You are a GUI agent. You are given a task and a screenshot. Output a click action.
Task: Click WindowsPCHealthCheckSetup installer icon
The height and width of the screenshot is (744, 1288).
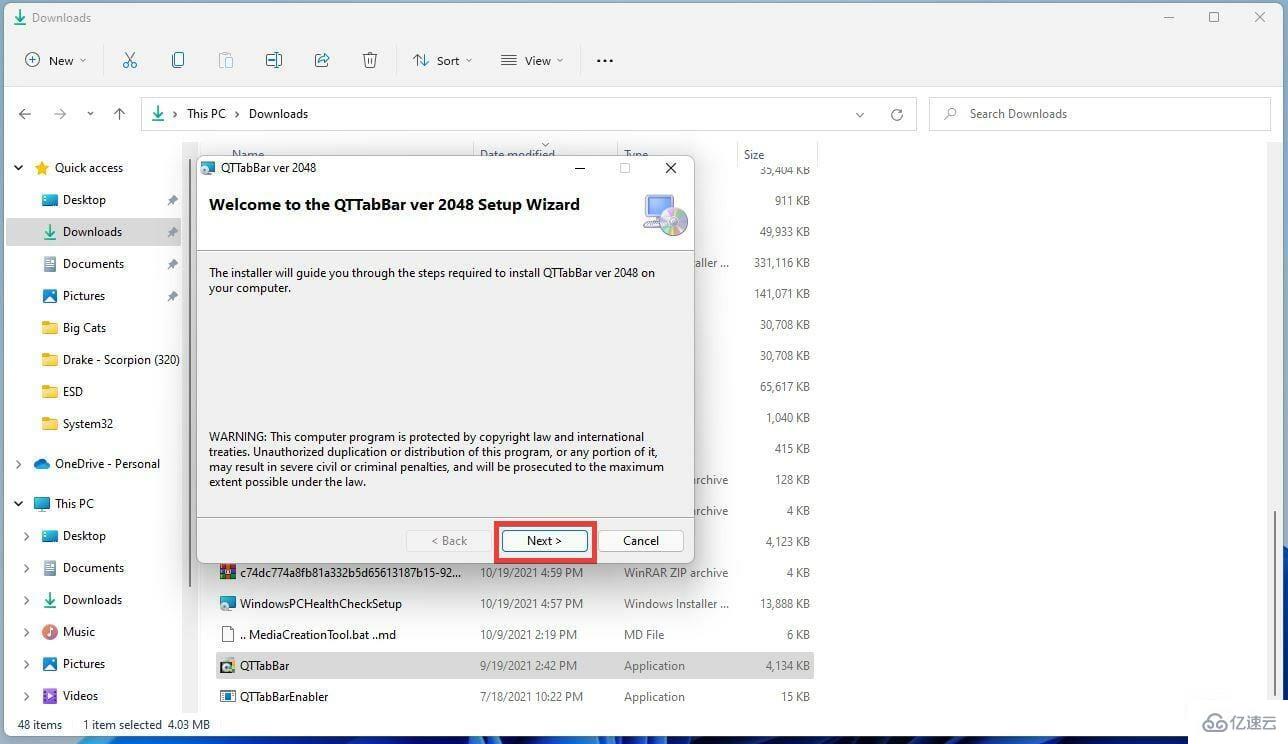(228, 604)
